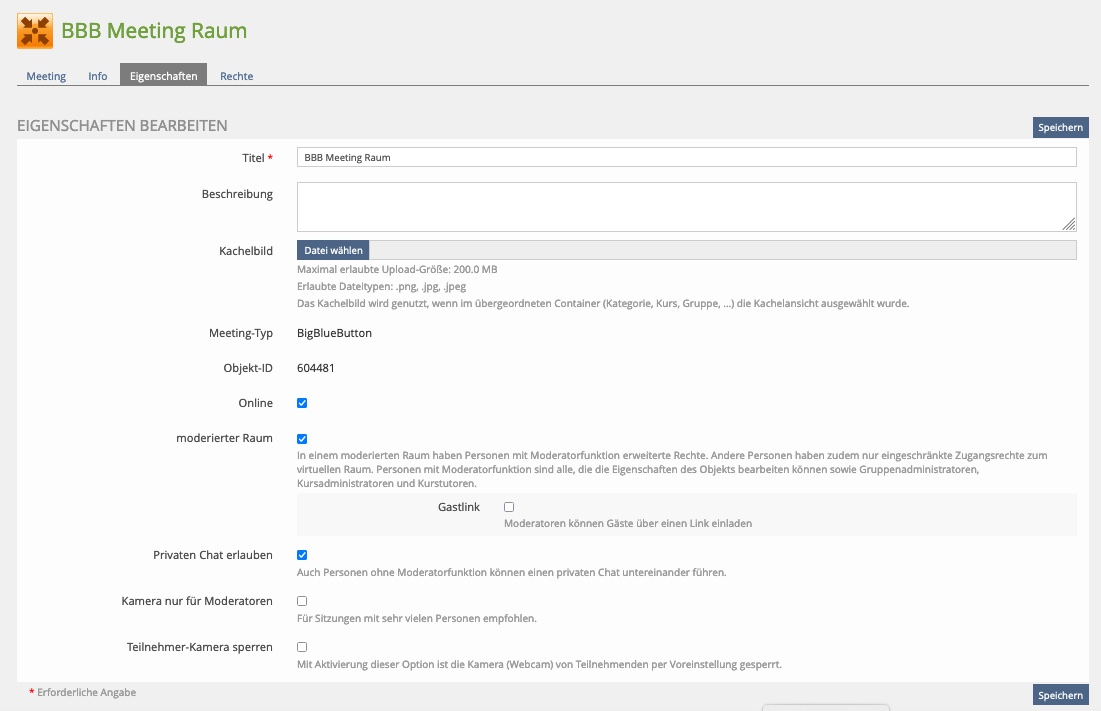Screen dimensions: 1101x711
Task: Check the Teilnehmer-Kamera sperren option
Action: (302, 647)
